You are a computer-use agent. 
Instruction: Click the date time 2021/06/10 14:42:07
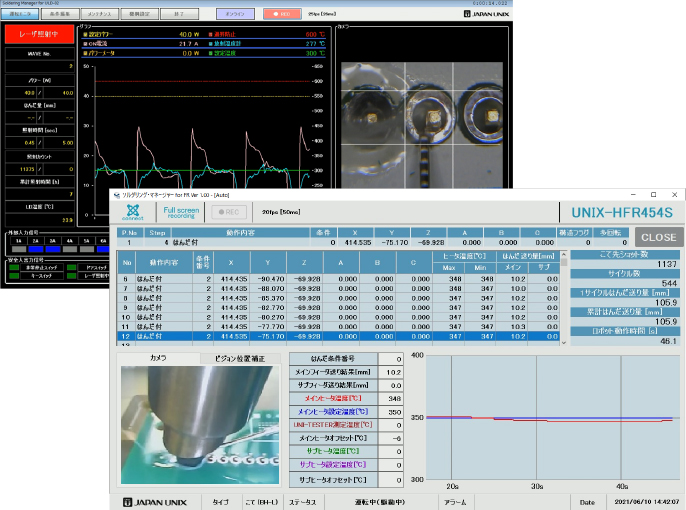pos(647,502)
